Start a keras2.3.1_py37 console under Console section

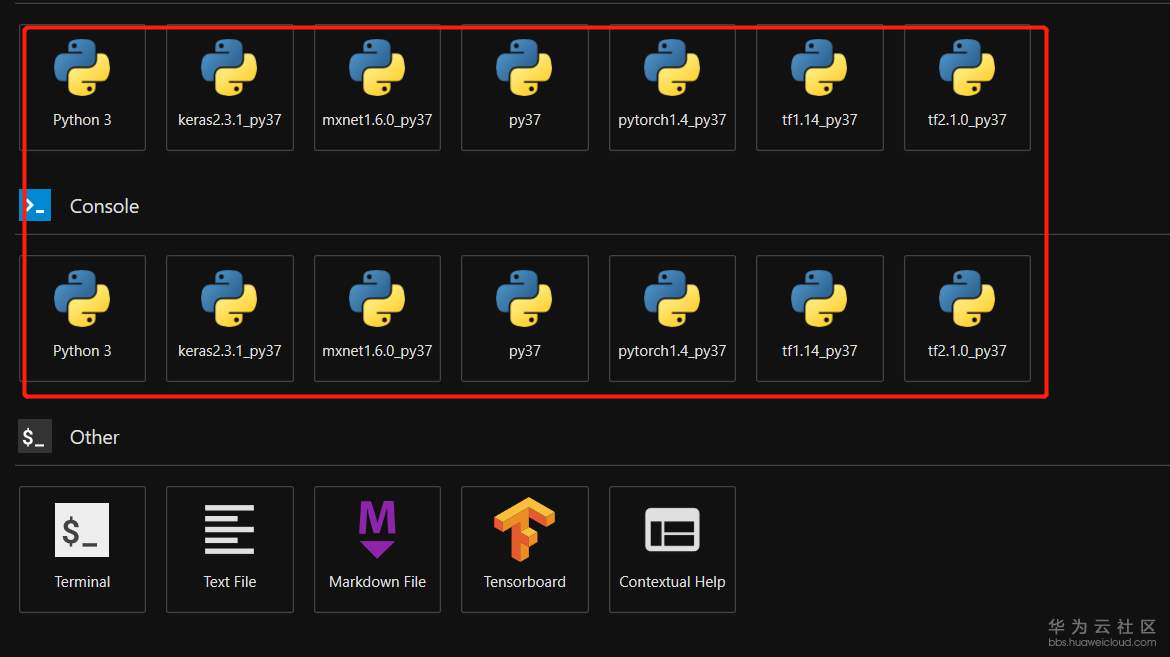pos(230,319)
